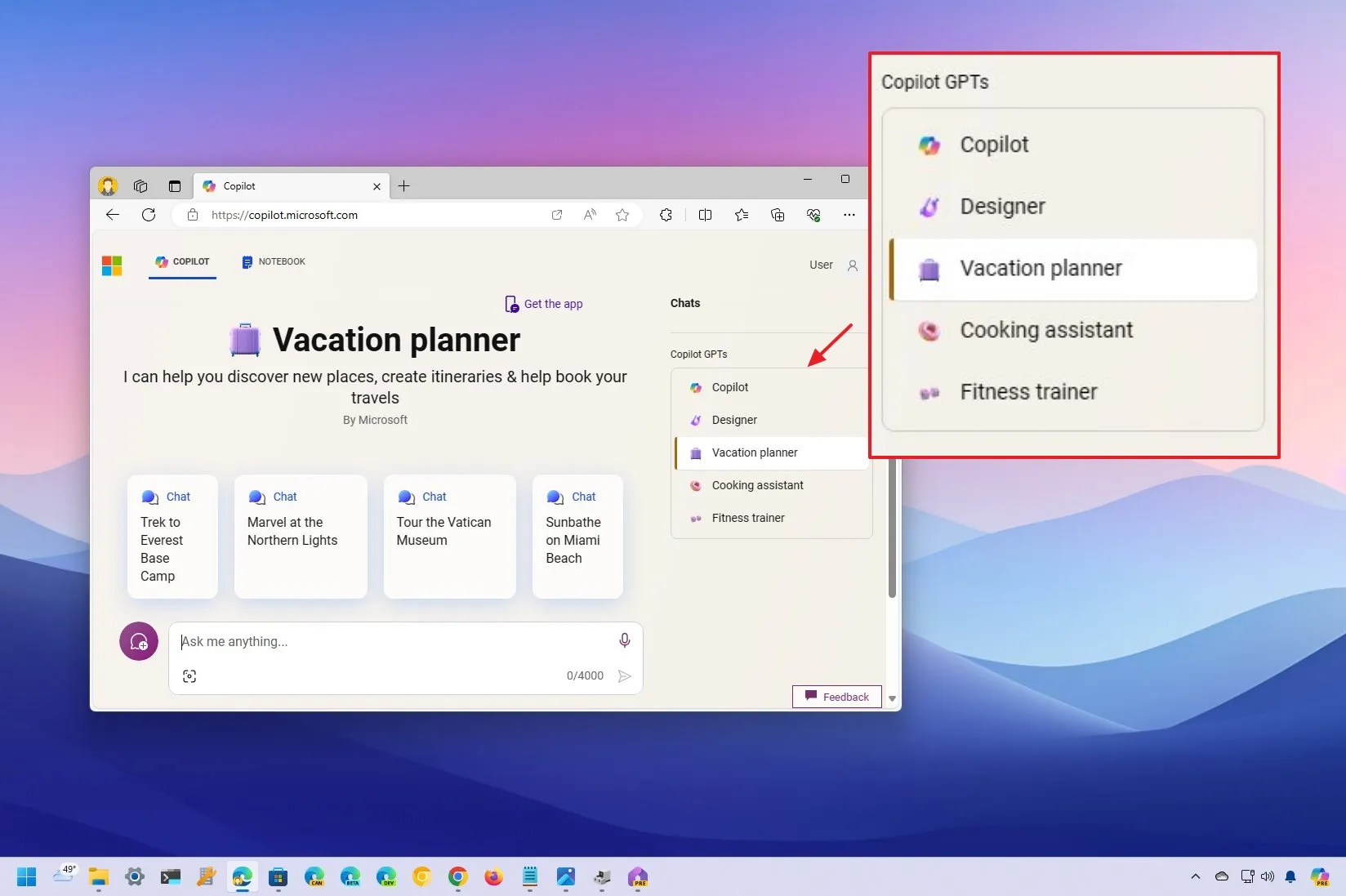Start Read aloud from address bar
The width and height of the screenshot is (1346, 896).
(590, 215)
